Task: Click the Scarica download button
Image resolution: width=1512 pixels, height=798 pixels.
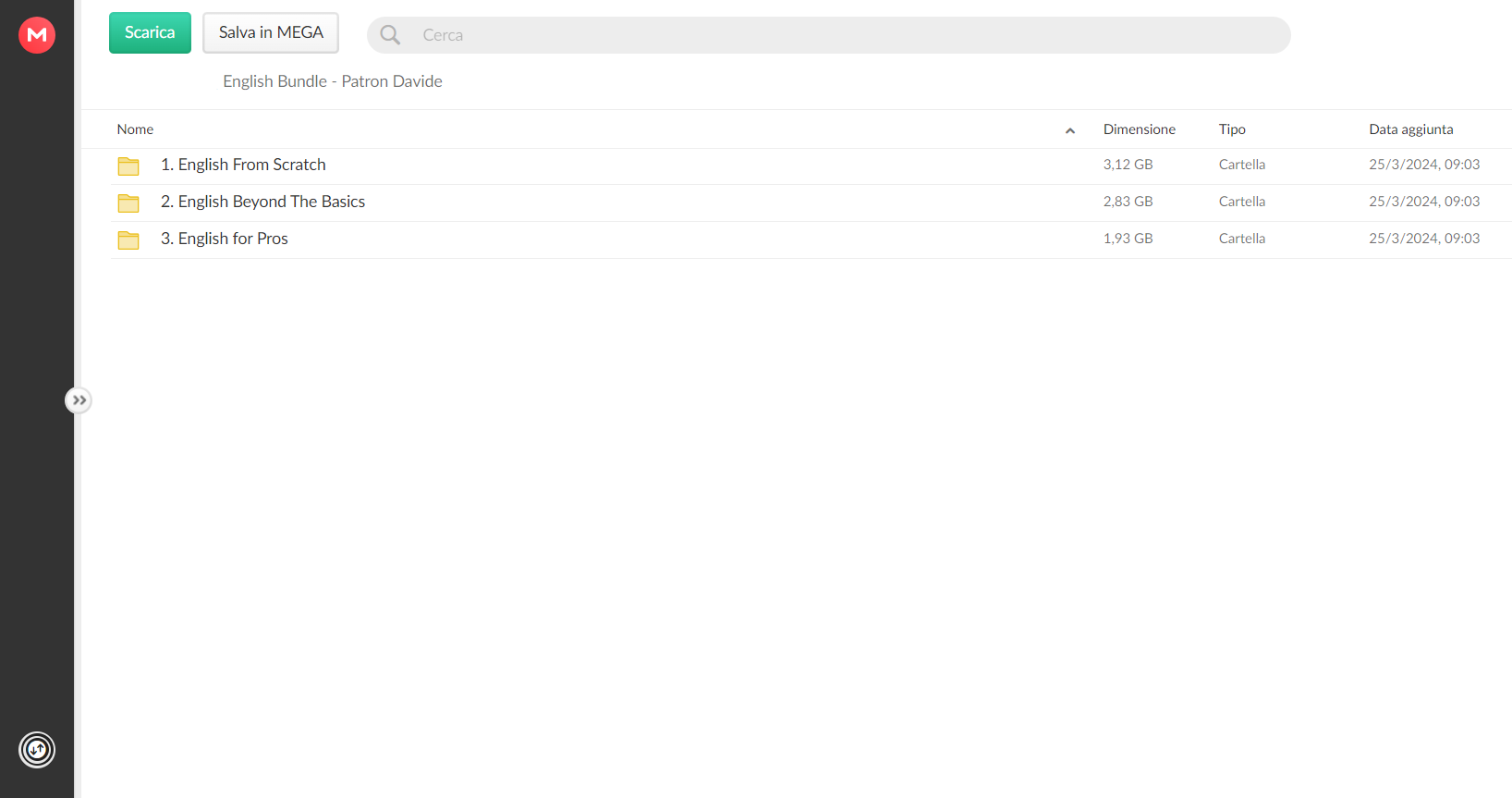Action: [x=150, y=32]
